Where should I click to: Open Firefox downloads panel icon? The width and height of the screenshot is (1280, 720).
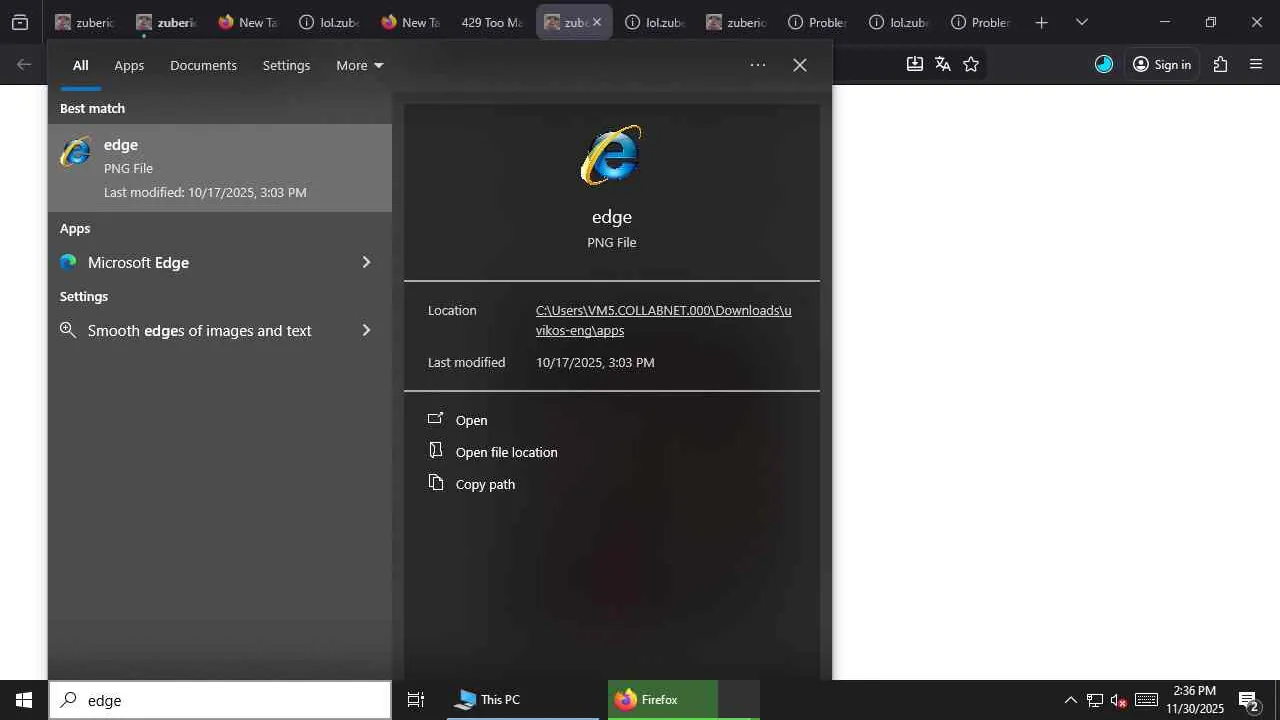(914, 64)
